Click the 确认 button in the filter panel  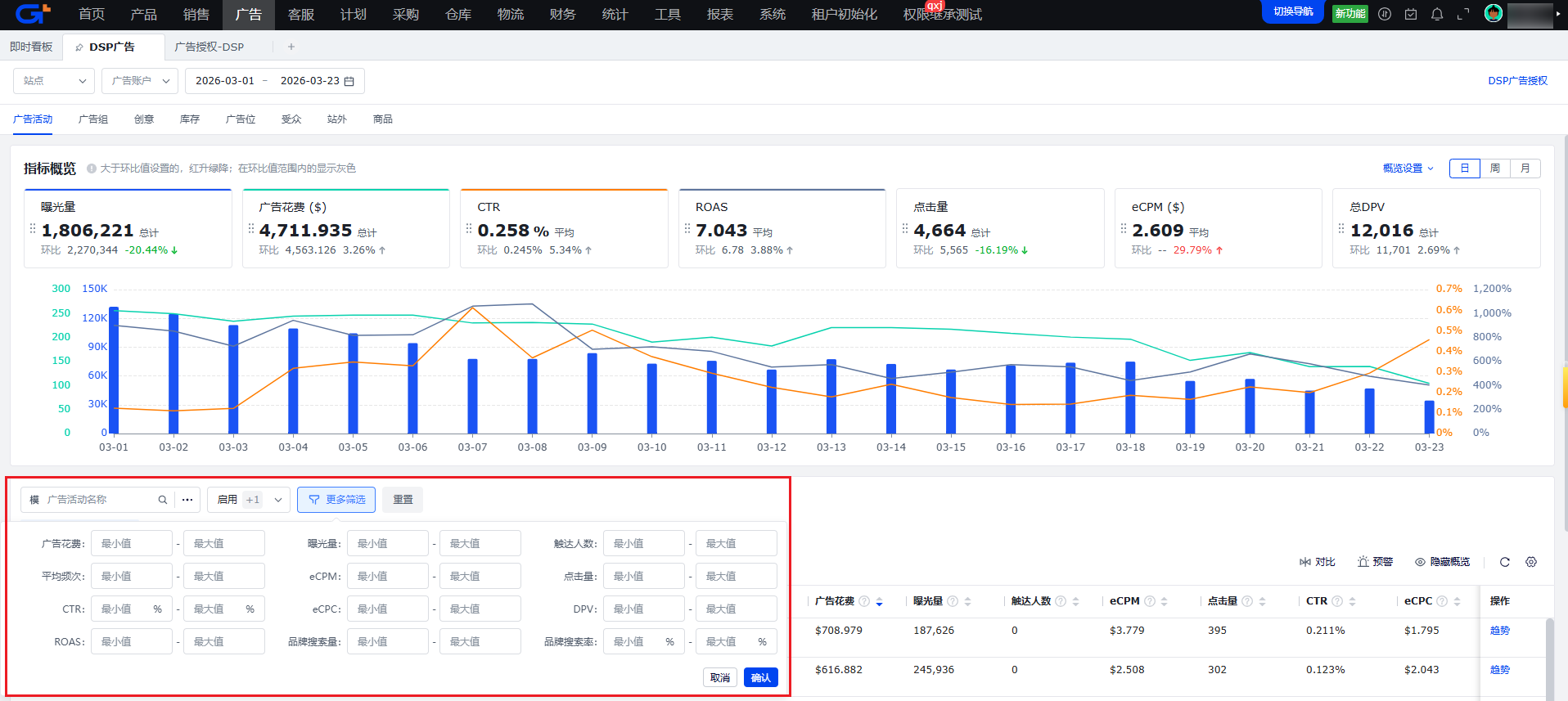pyautogui.click(x=760, y=677)
